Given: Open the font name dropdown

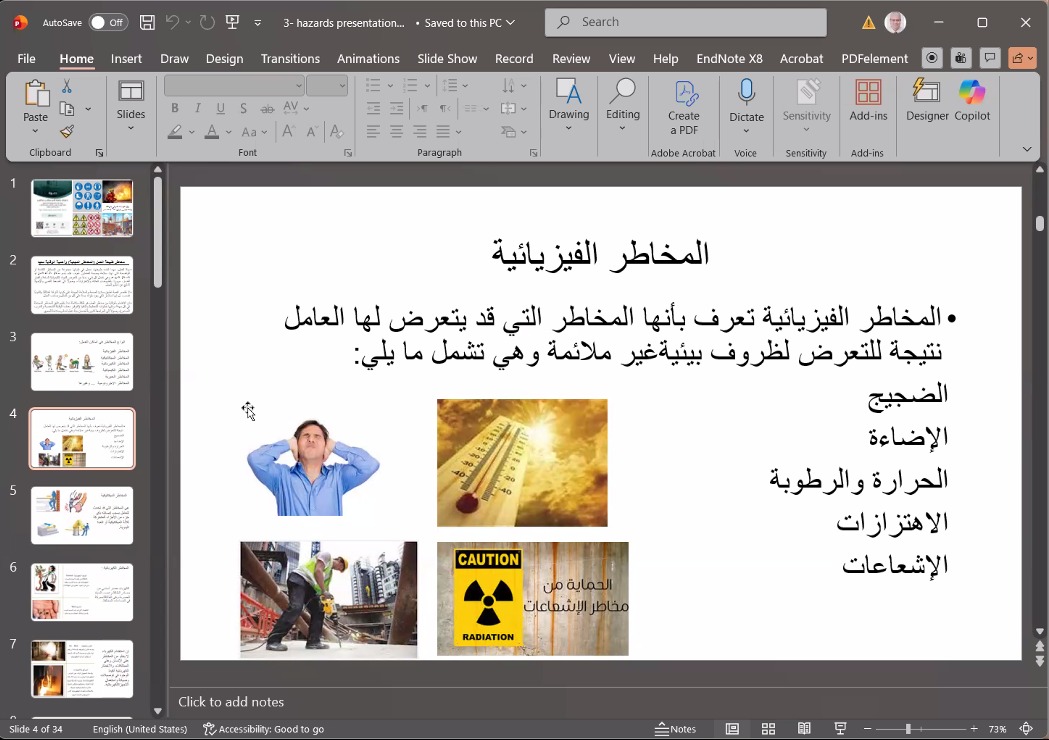Looking at the screenshot, I should tap(298, 86).
